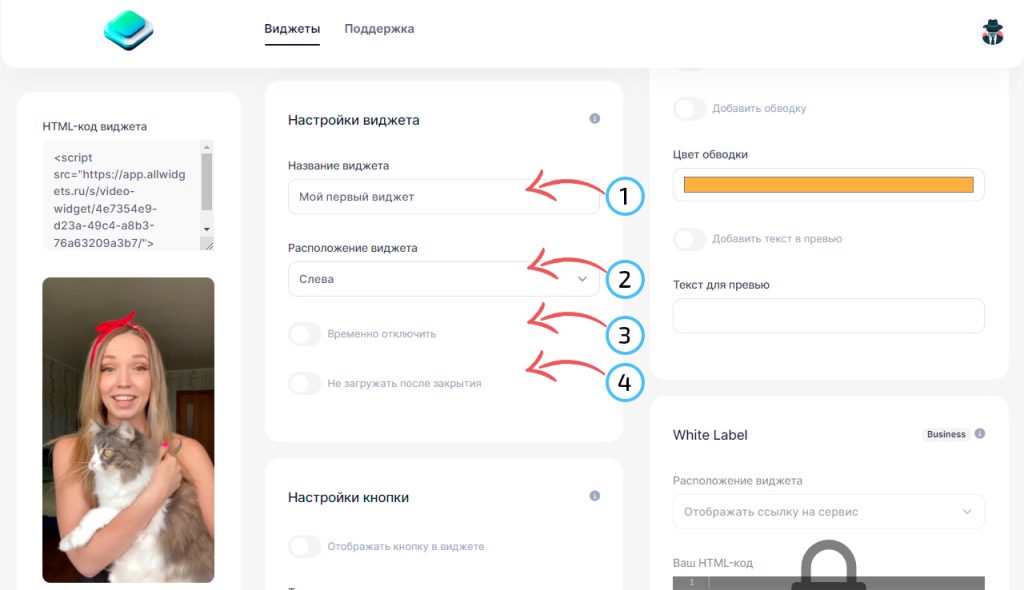The width and height of the screenshot is (1024, 590).
Task: Click the HTML code scrollbar up arrow
Action: [206, 148]
